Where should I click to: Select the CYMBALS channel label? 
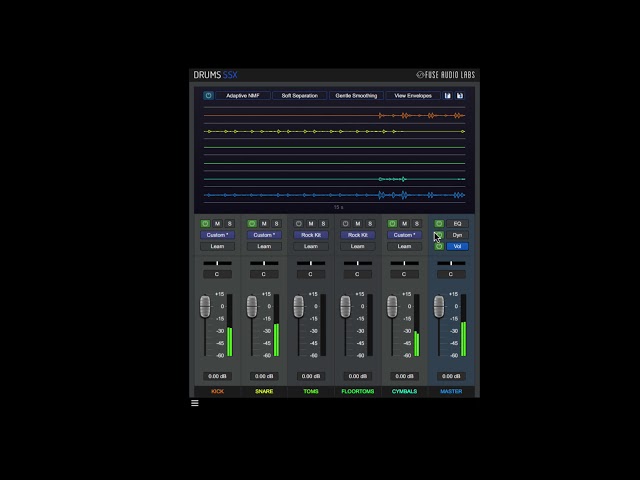pyautogui.click(x=404, y=391)
